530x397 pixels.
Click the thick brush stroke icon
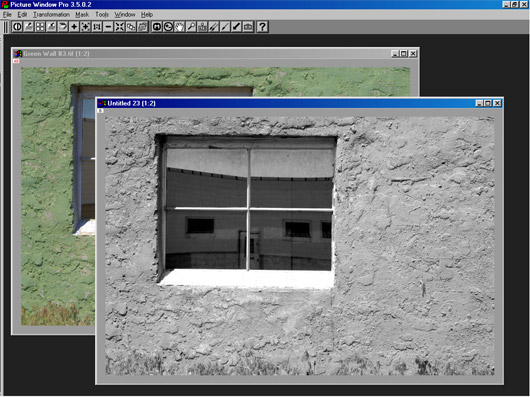237,27
